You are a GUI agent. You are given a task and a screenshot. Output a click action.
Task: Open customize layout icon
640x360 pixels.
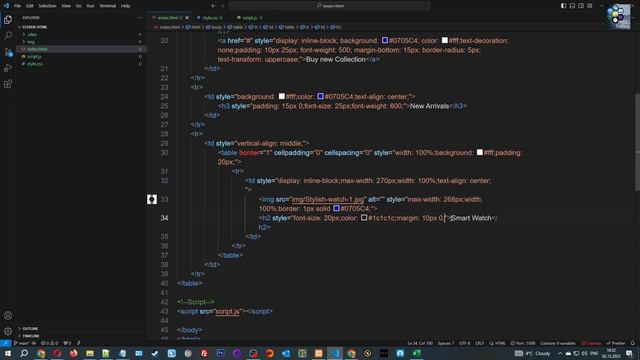pos(590,6)
